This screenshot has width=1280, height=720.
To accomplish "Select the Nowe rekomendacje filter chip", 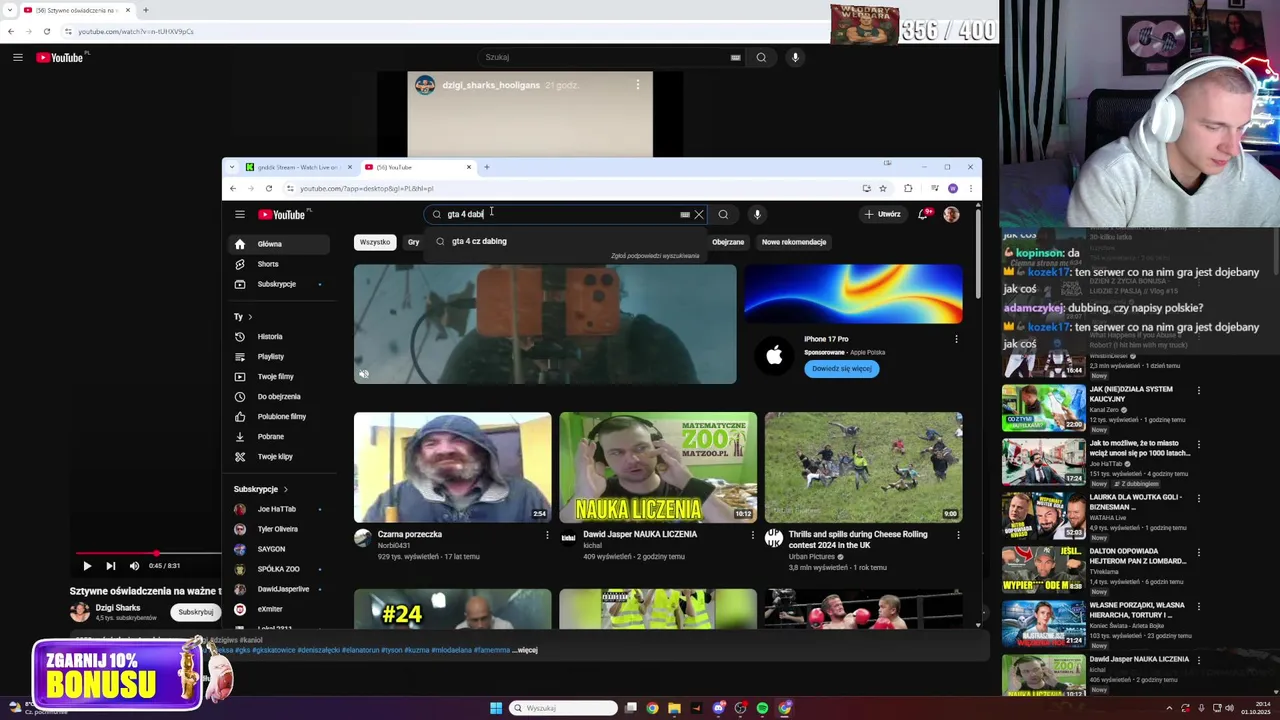I will click(x=794, y=242).
